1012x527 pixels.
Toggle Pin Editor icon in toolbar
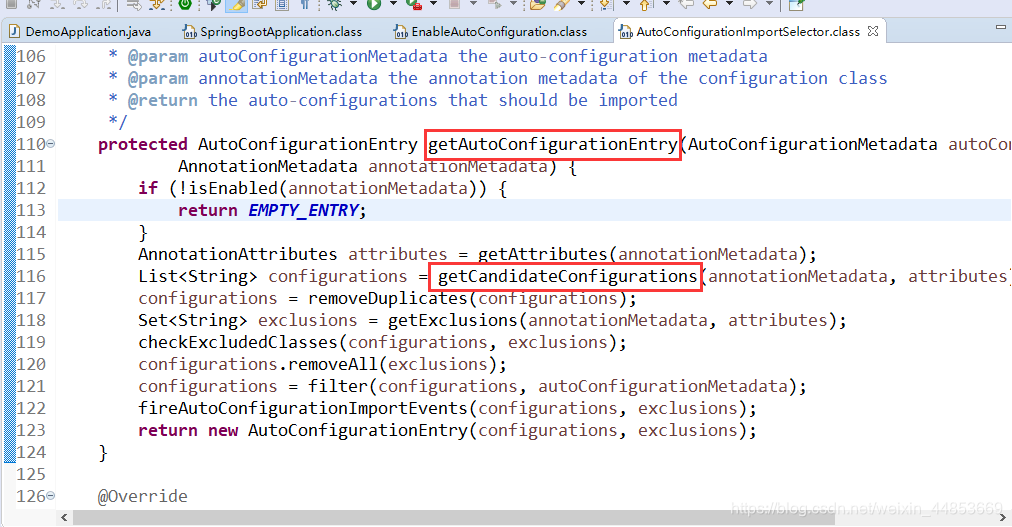[796, 5]
